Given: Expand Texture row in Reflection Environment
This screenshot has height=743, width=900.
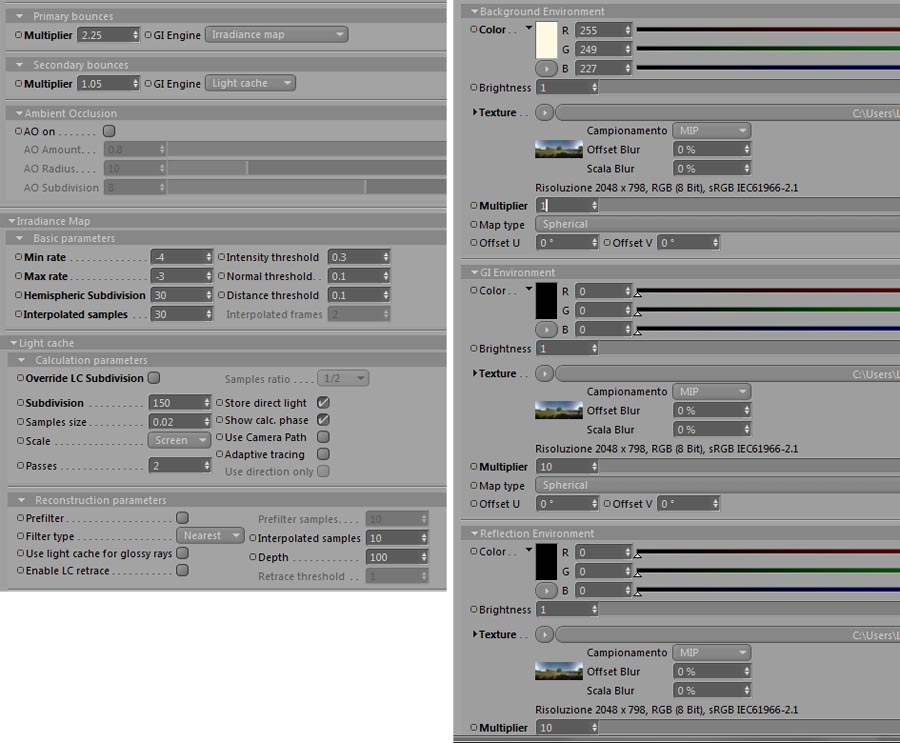Looking at the screenshot, I should (x=475, y=634).
